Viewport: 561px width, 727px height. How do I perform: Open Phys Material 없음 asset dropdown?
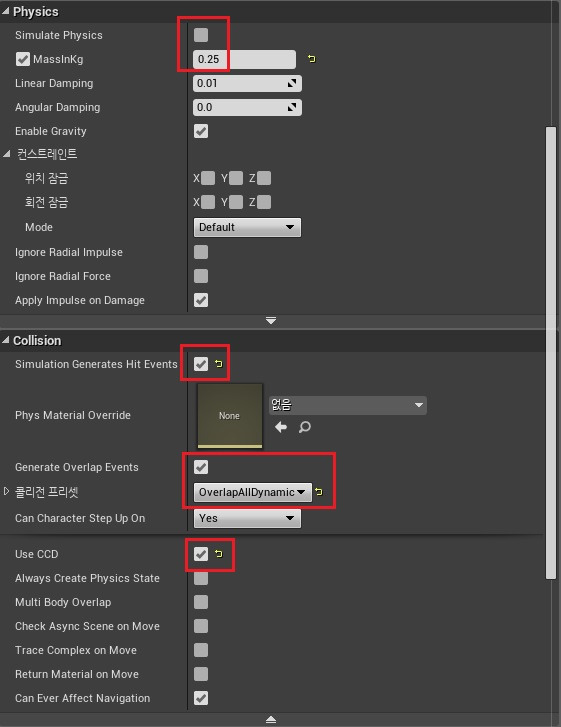click(348, 405)
